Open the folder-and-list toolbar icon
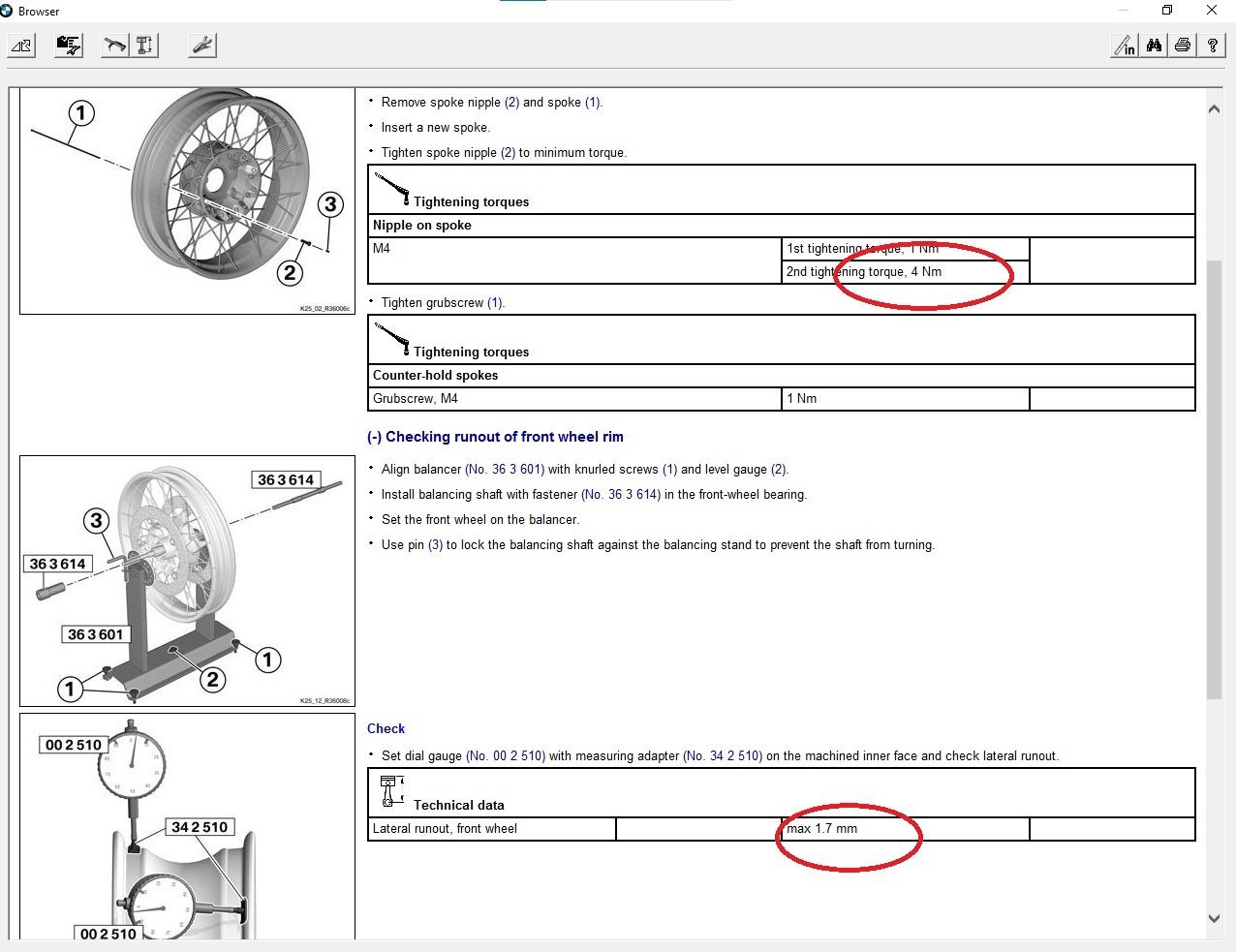Screen dimensions: 1236x952 pos(69,46)
